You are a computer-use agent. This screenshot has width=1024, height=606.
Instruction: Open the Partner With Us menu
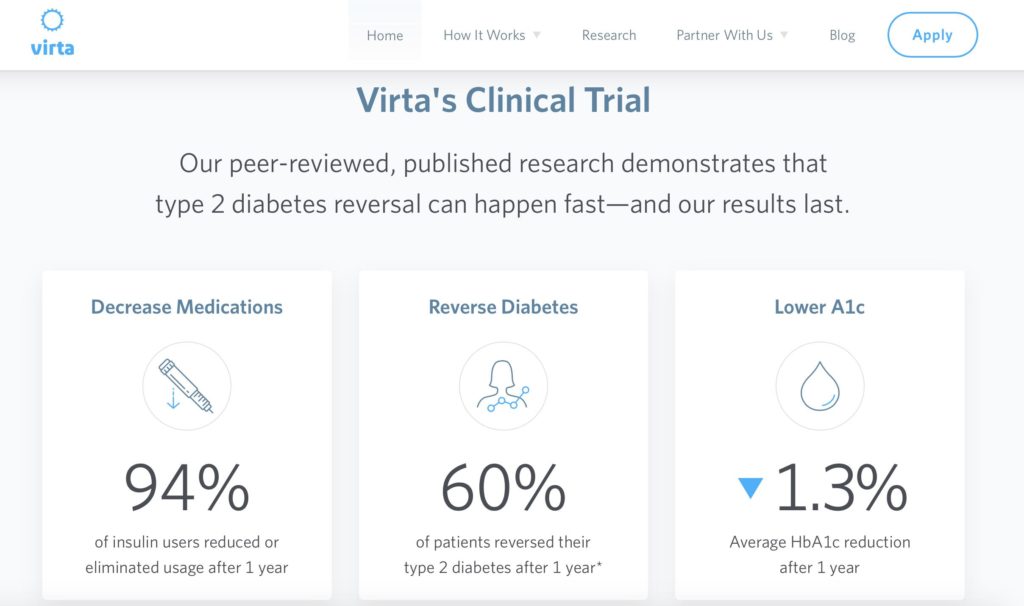tap(724, 35)
